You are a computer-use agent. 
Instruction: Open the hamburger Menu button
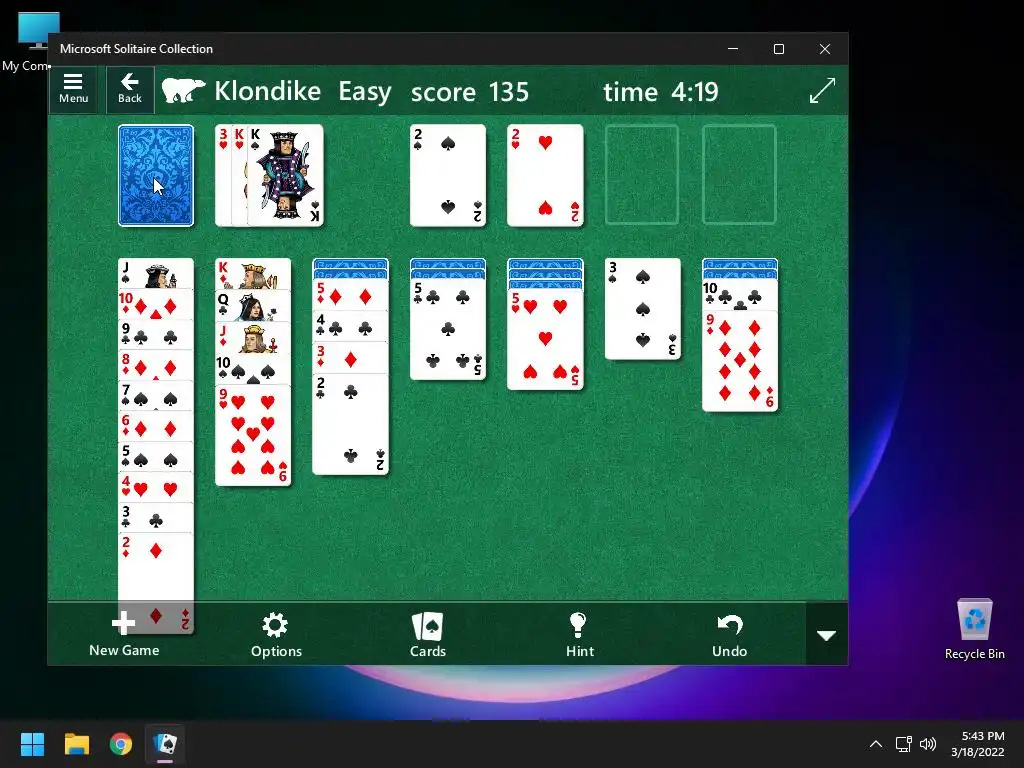point(73,89)
